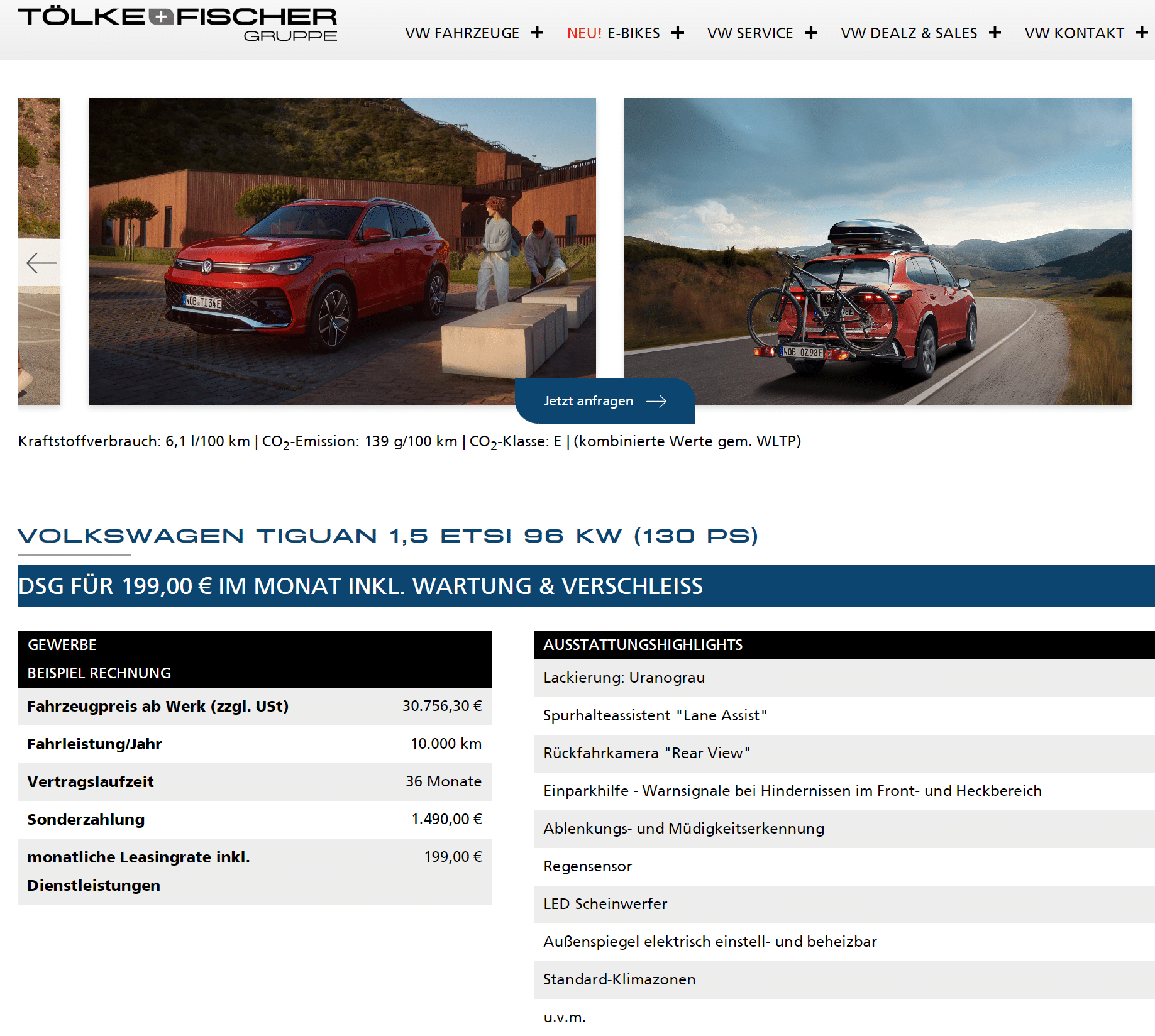Click the LED-Scheinwerfer row

pyautogui.click(x=844, y=904)
